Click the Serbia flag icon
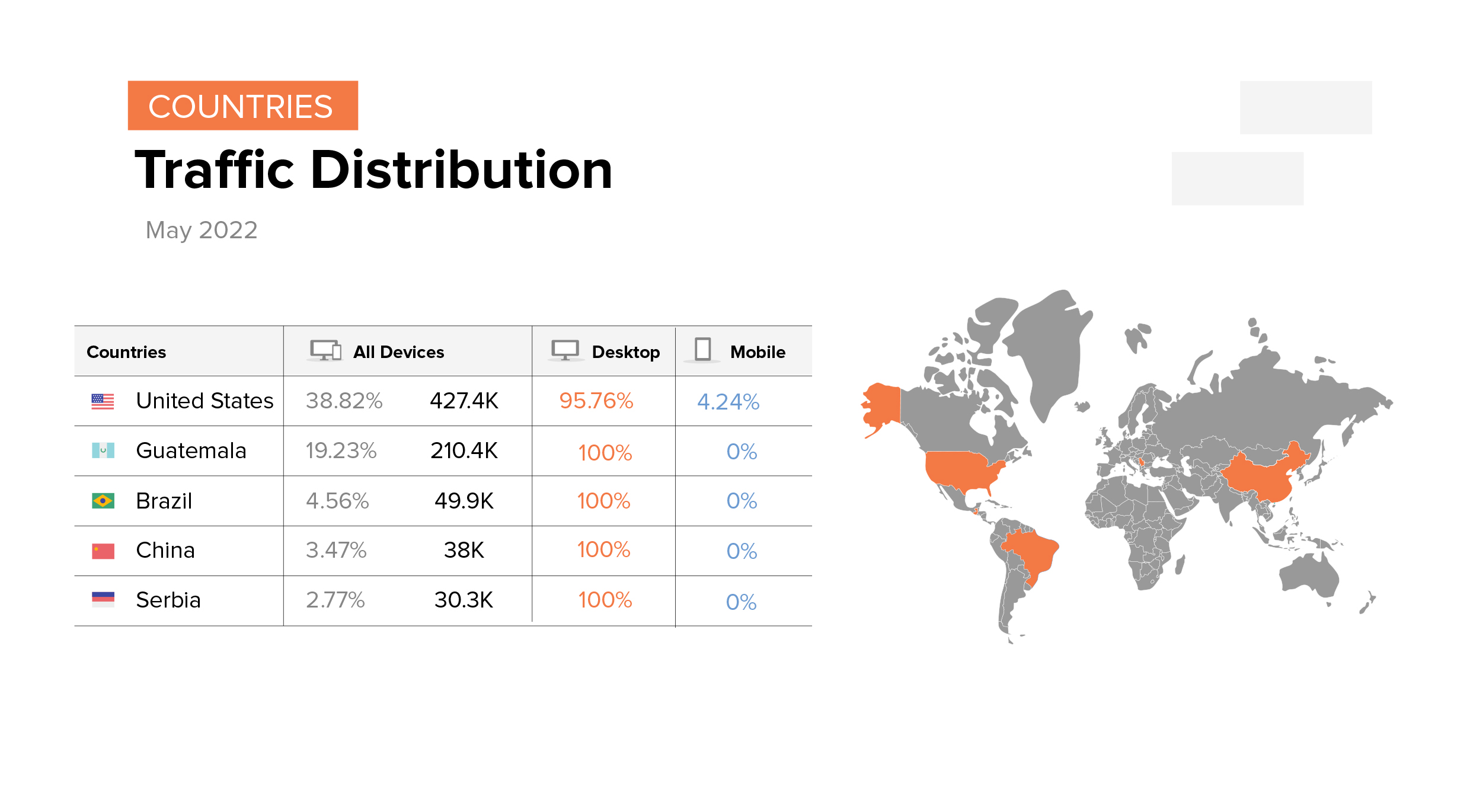Screen dimensions: 1470x812 pos(103,600)
